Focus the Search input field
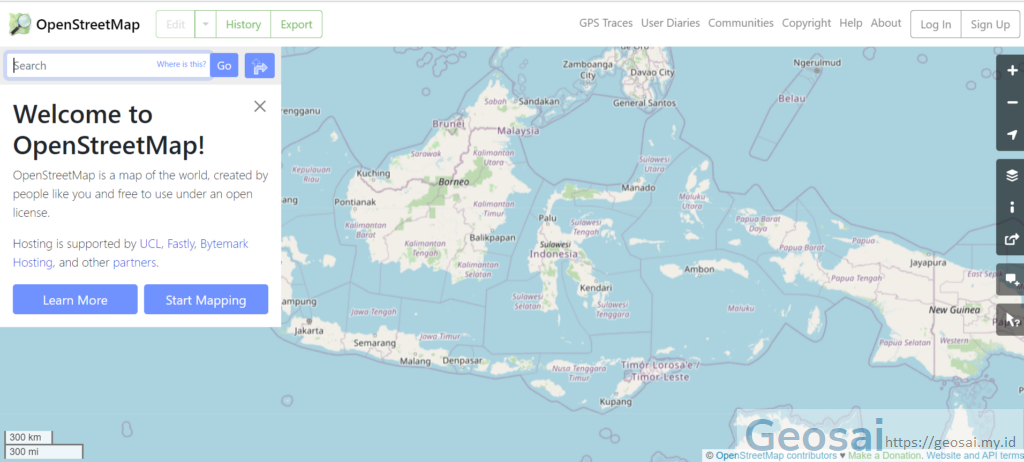 (108, 65)
